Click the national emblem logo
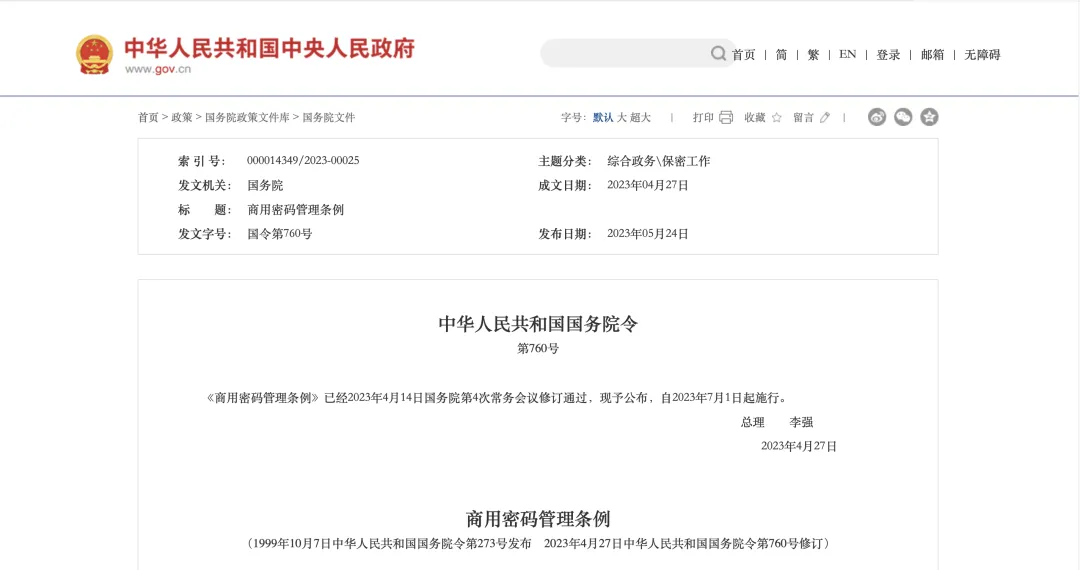Screen dimensions: 1080x570 point(94,54)
